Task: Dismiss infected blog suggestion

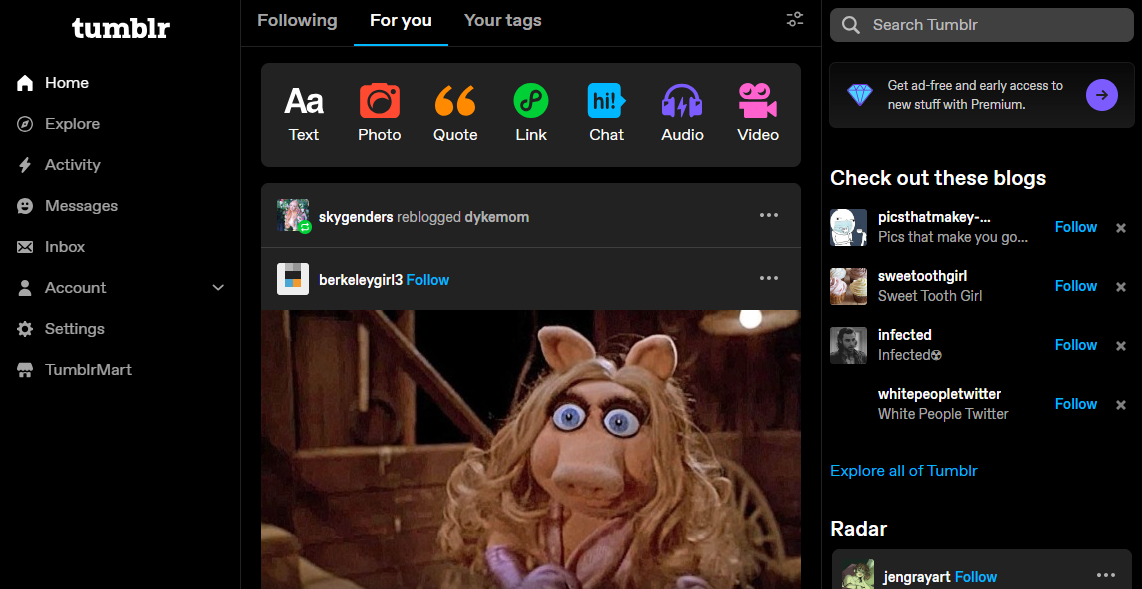Action: click(1121, 346)
